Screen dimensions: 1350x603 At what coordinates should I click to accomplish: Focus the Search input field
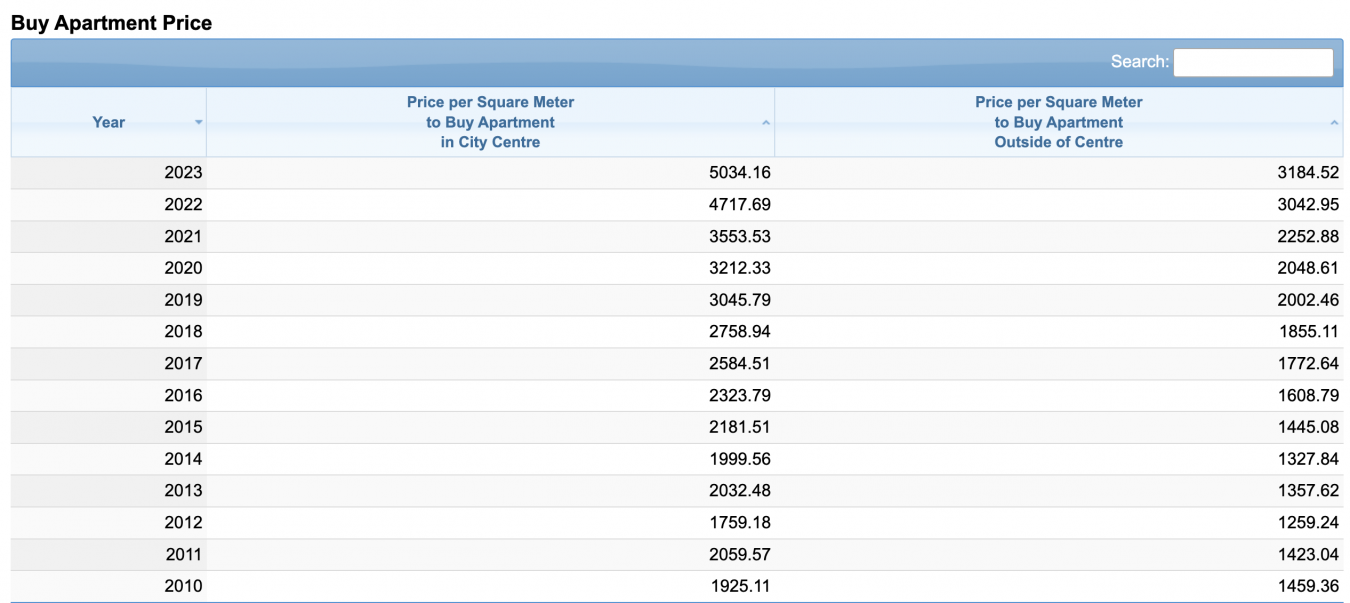pyautogui.click(x=1252, y=62)
